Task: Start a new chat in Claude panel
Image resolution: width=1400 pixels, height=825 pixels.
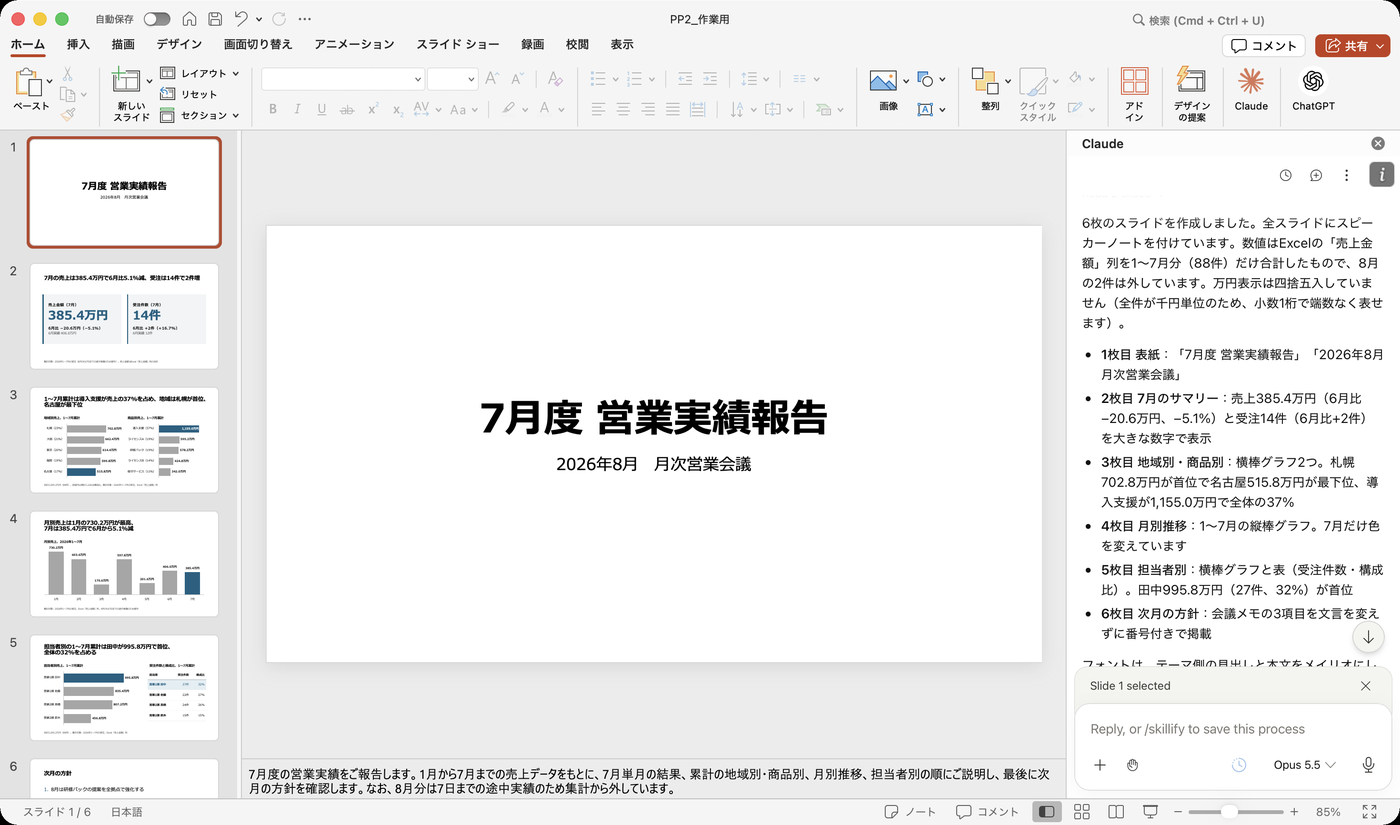Action: tap(1316, 175)
